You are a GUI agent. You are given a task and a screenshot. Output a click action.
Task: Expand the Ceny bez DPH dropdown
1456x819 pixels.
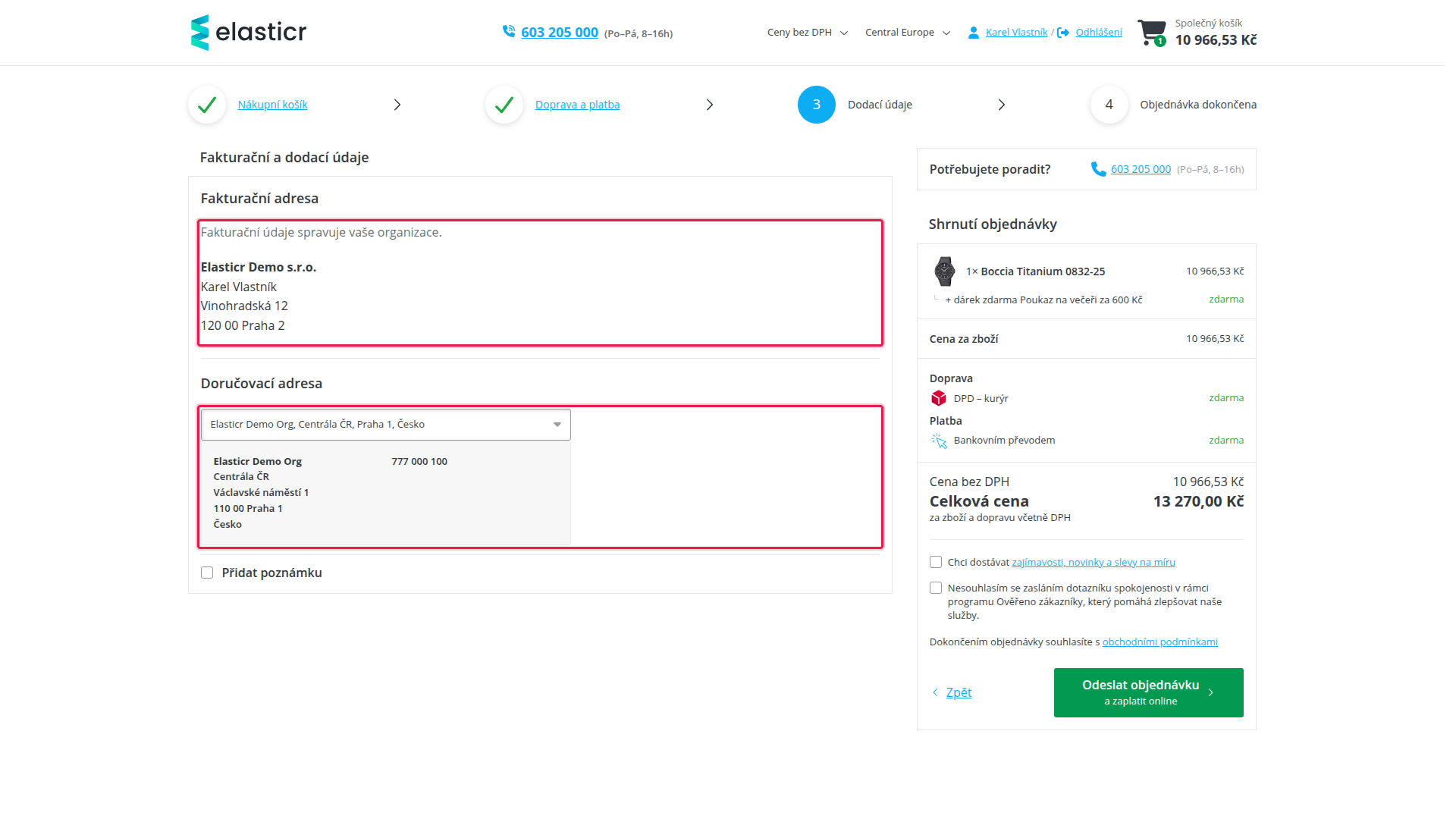pyautogui.click(x=808, y=33)
